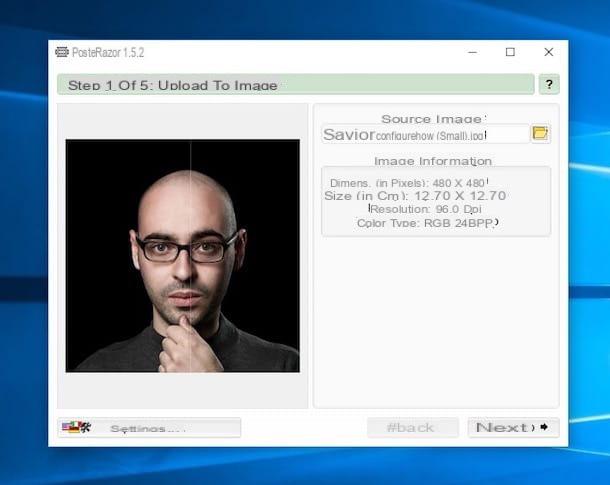Image resolution: width=610 pixels, height=485 pixels.
Task: Click the Source Image label
Action: (432, 119)
